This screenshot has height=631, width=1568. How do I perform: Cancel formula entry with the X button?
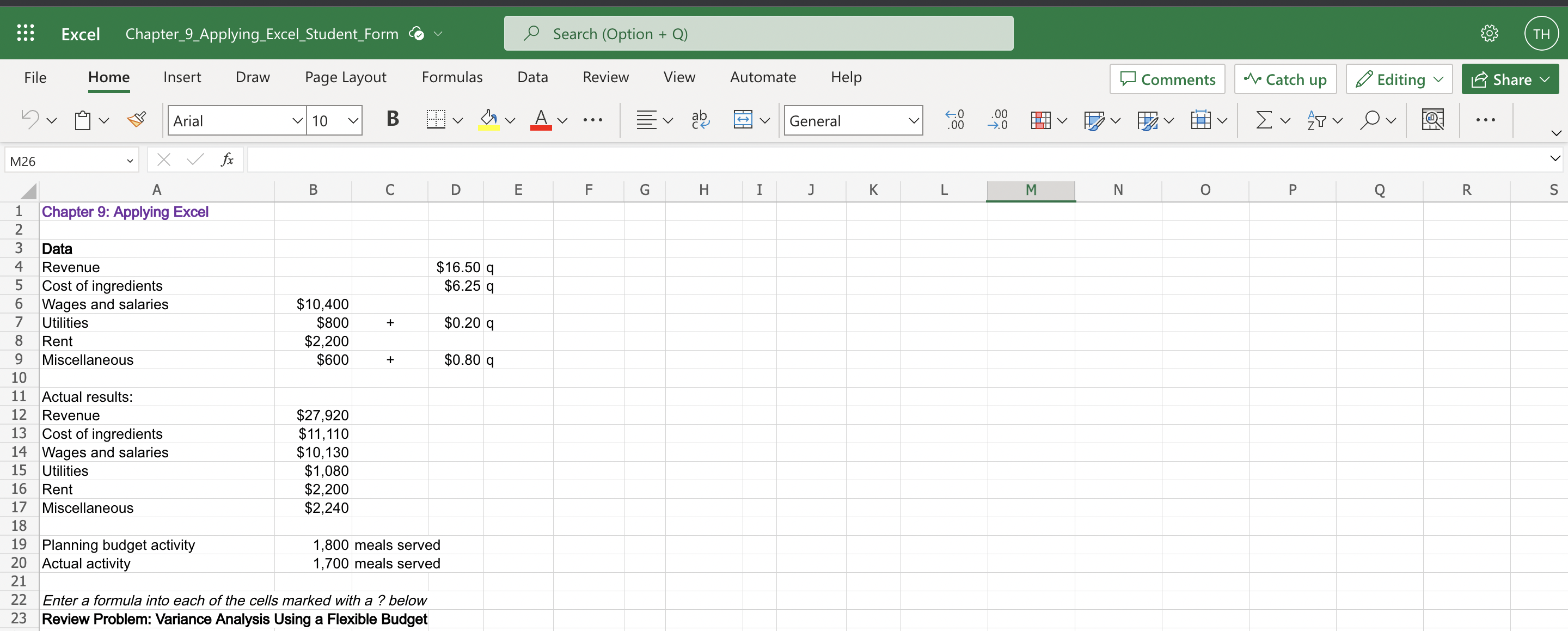[163, 160]
